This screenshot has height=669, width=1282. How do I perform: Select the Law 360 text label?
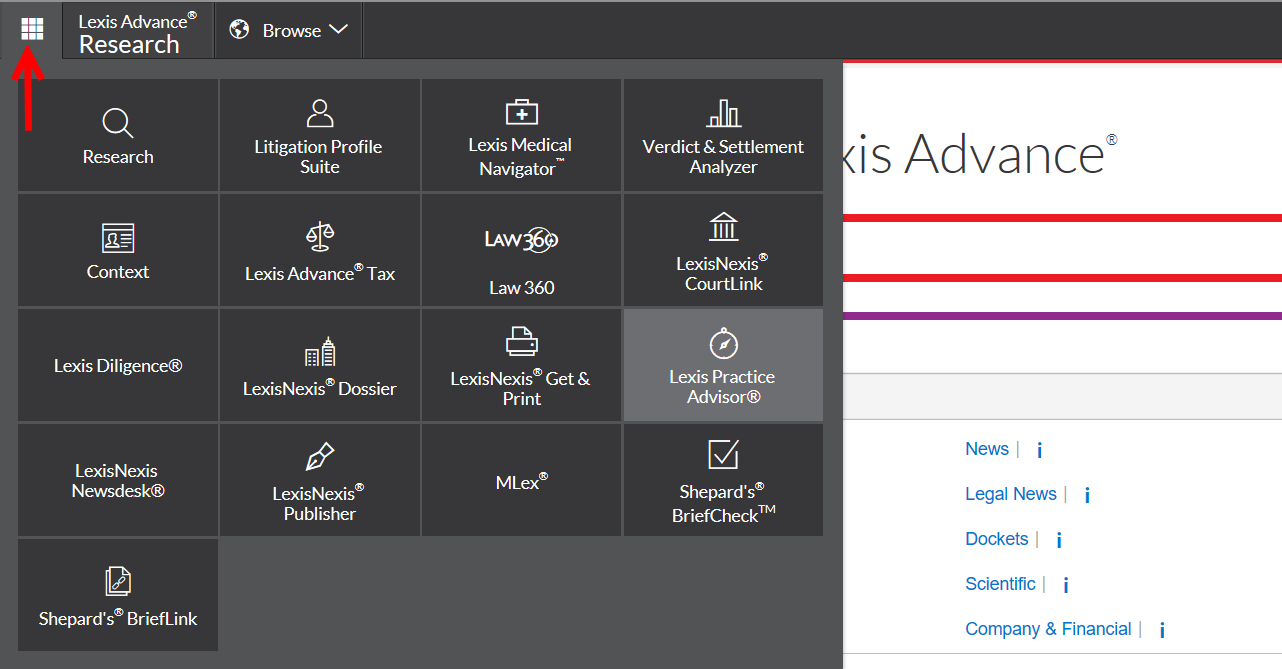click(522, 288)
